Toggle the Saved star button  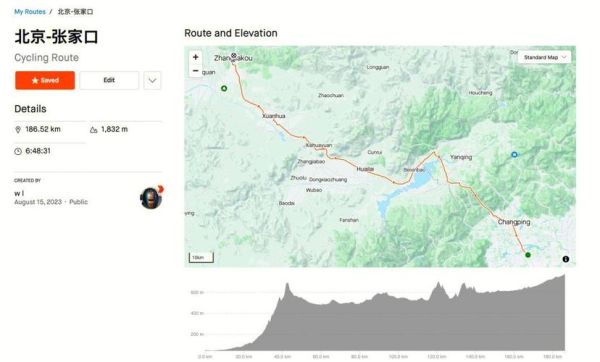tap(45, 80)
